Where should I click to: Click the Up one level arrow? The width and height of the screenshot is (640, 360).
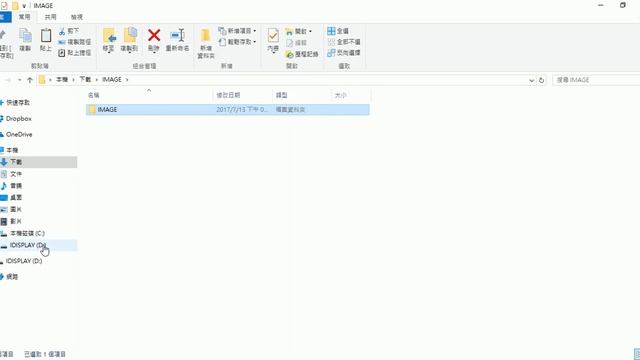click(x=29, y=80)
